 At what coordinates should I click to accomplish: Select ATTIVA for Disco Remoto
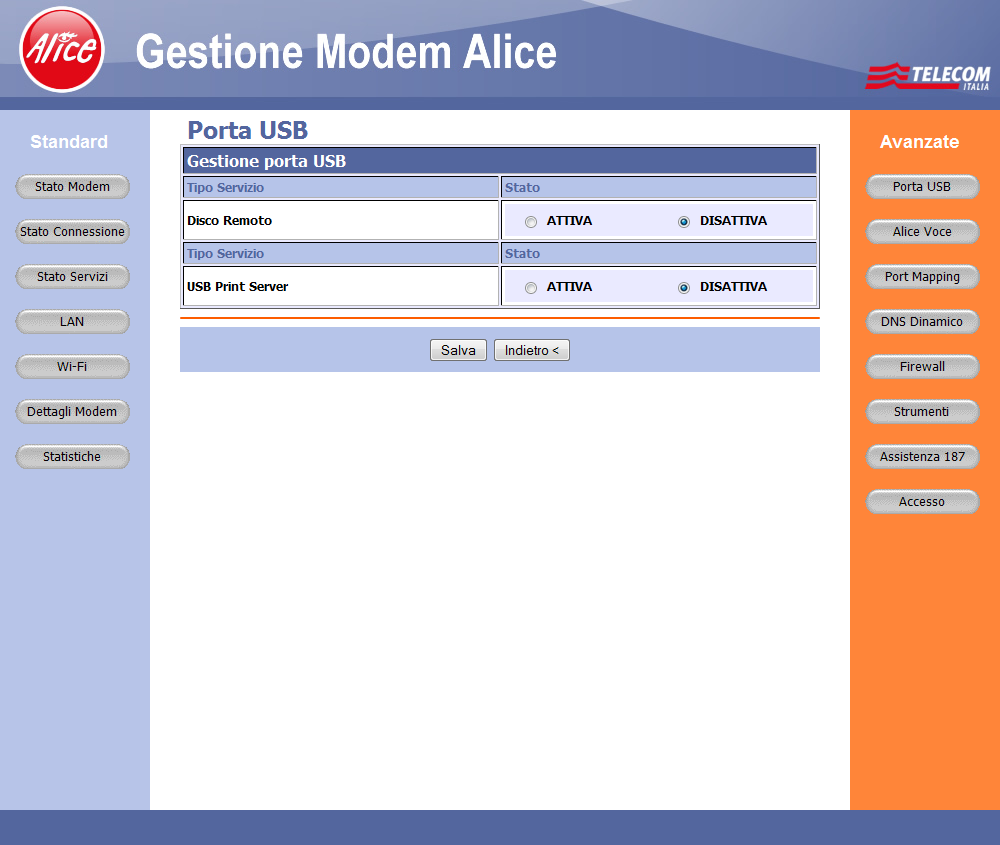pos(531,221)
